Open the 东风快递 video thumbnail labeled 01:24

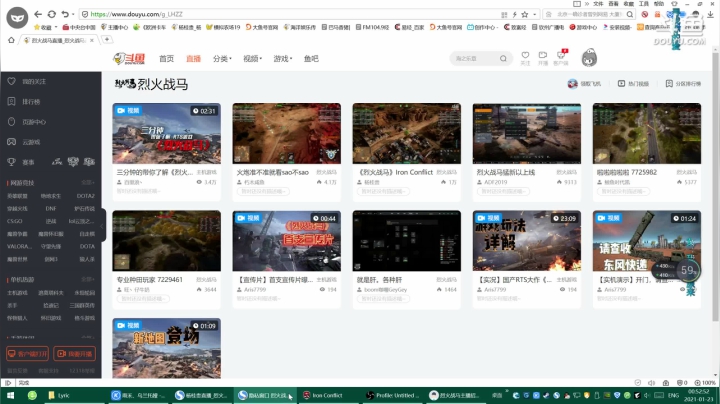[x=647, y=241]
